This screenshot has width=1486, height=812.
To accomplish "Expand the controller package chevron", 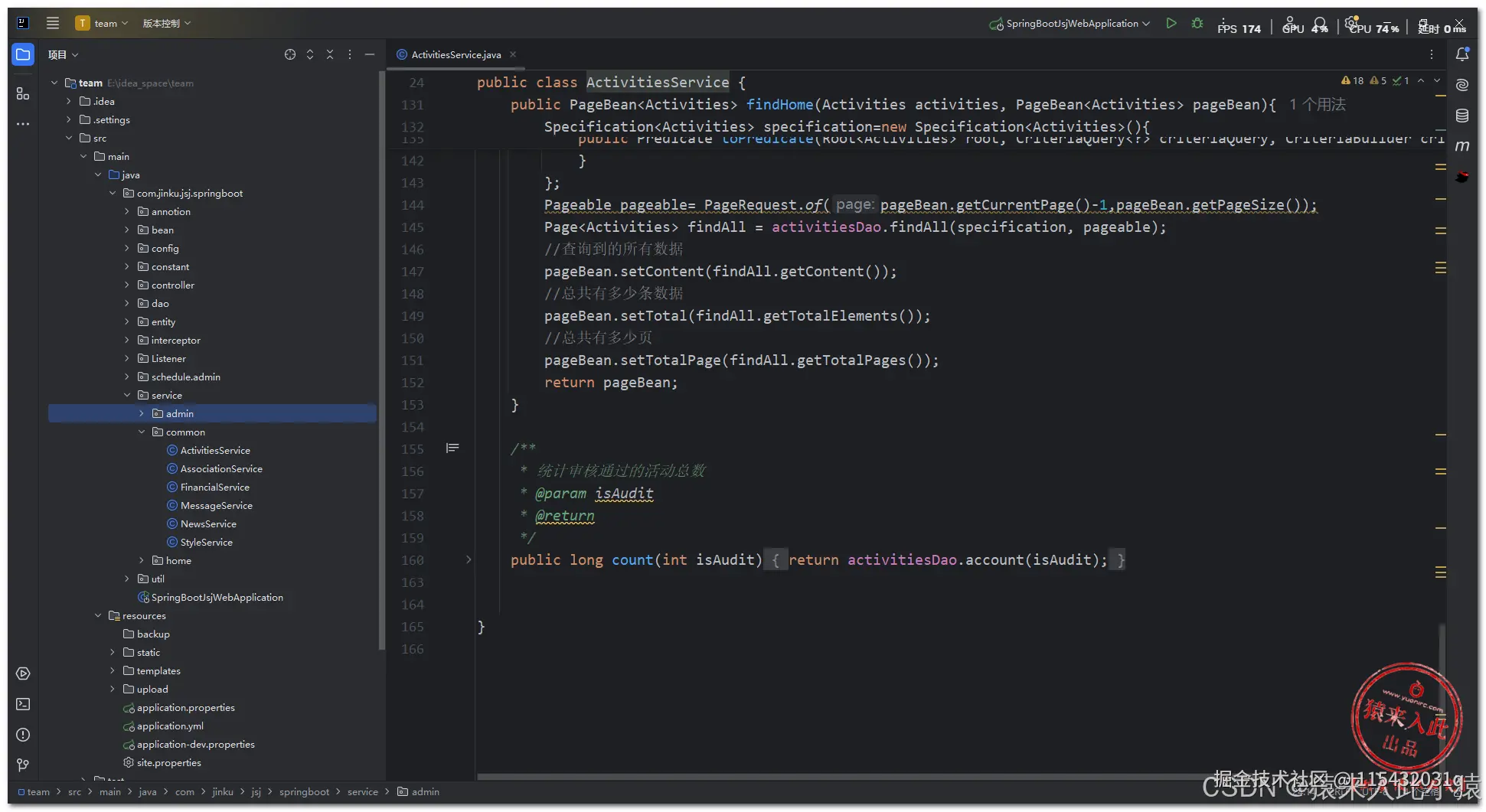I will click(x=127, y=285).
